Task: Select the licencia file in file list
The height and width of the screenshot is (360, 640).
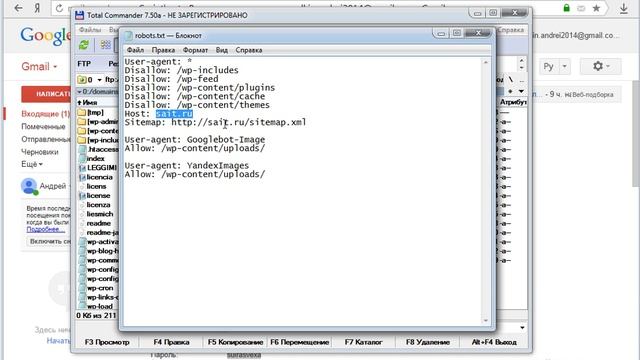Action: coord(96,177)
